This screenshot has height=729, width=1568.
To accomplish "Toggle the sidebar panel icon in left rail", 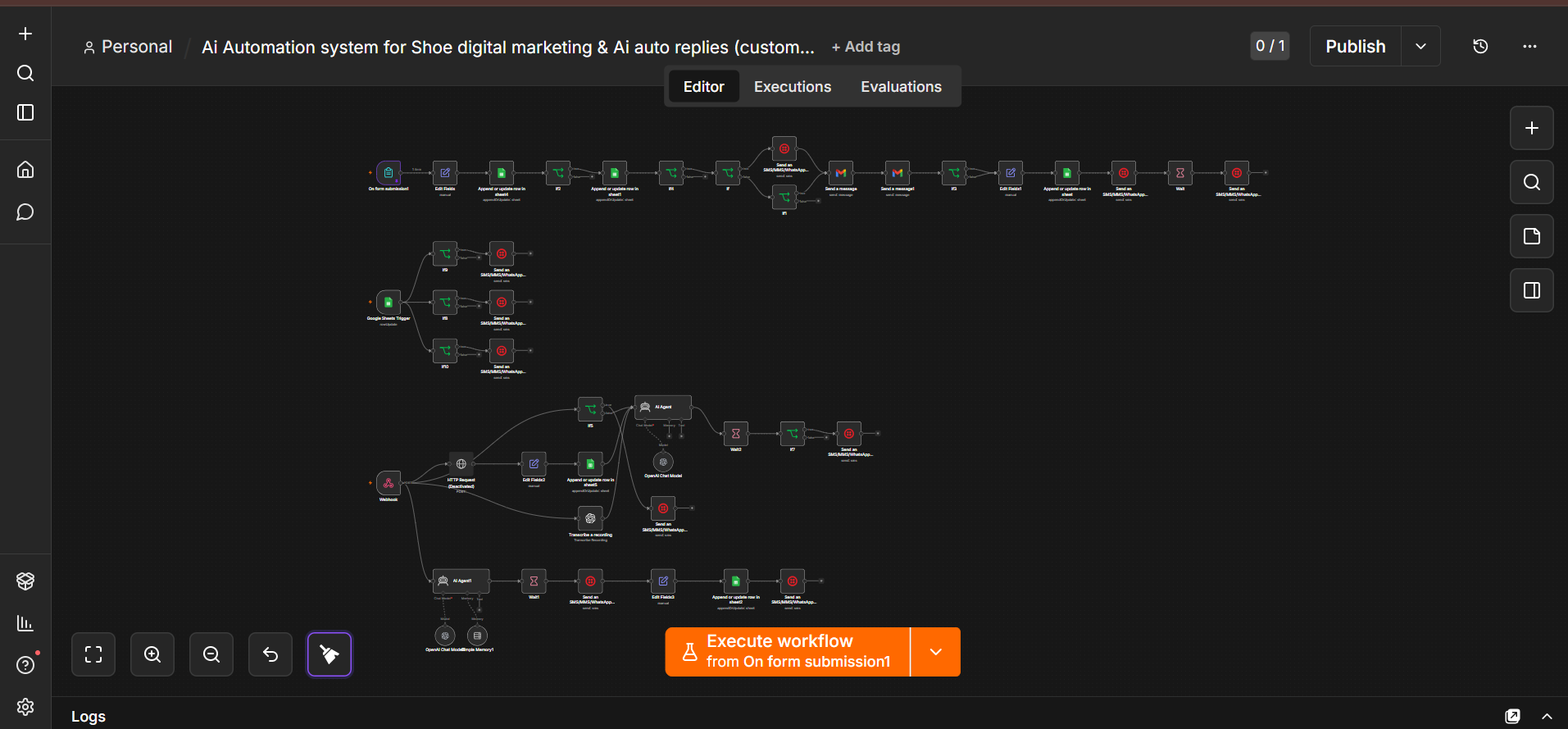I will pyautogui.click(x=25, y=112).
